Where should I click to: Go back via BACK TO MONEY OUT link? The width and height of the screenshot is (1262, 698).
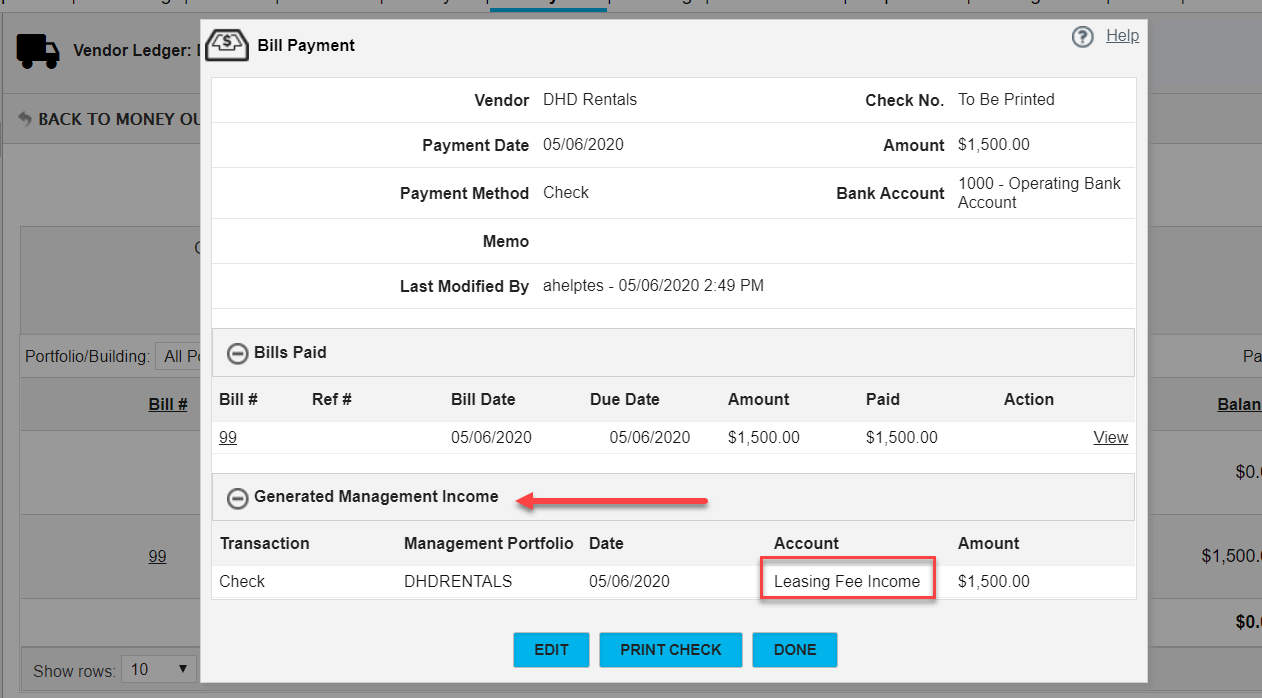[110, 119]
